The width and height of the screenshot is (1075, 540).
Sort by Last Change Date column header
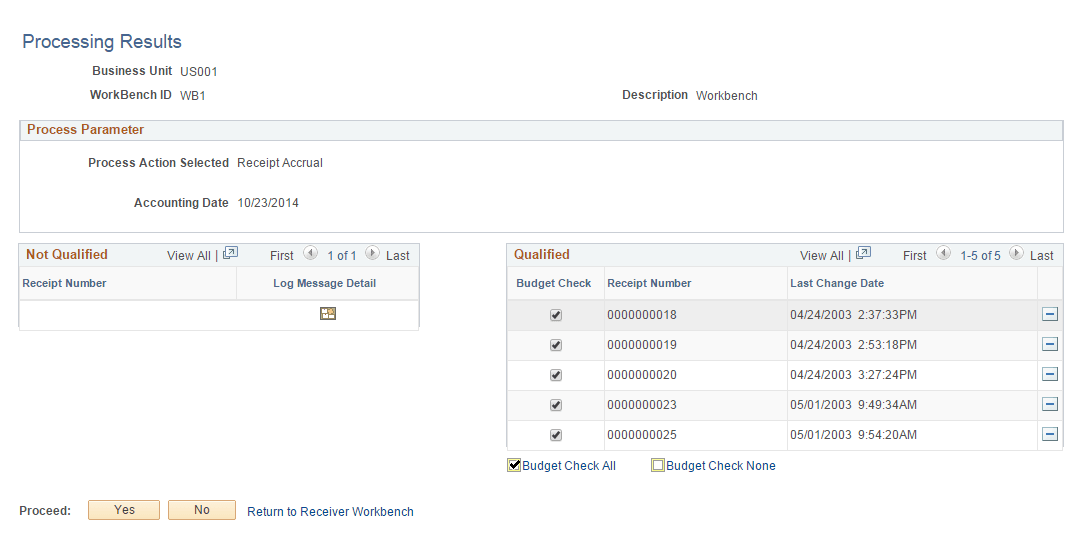837,283
